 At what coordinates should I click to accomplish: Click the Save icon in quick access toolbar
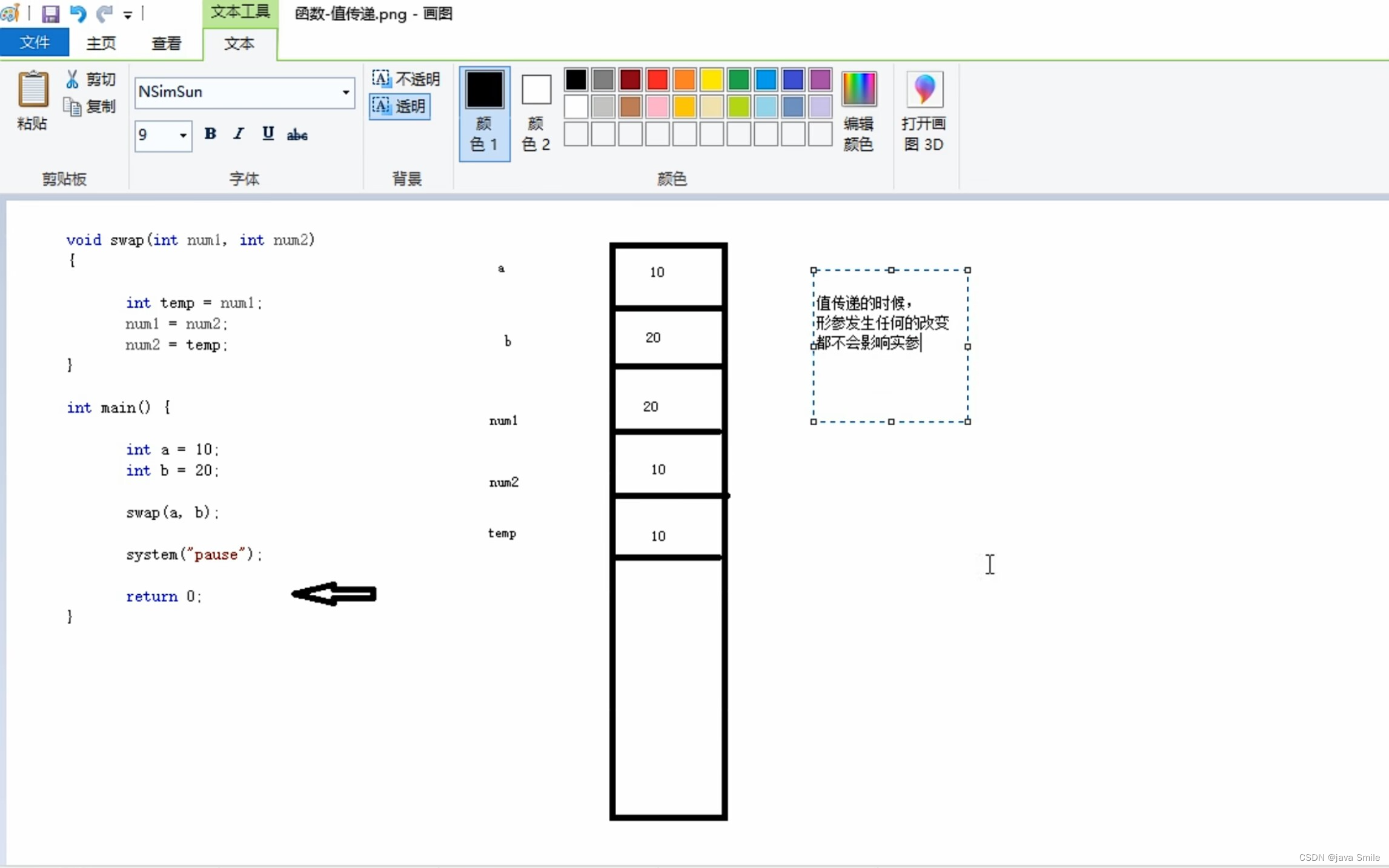[x=50, y=13]
